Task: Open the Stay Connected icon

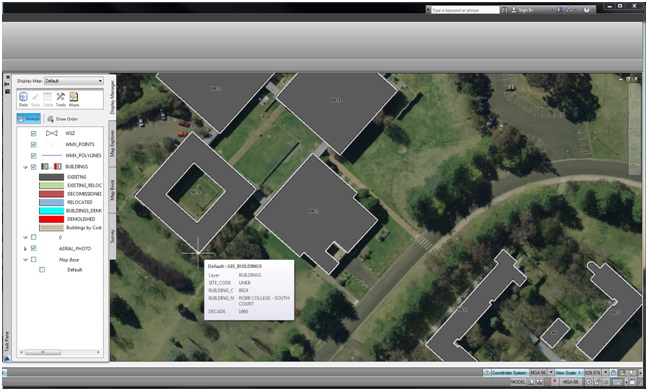Action: pyautogui.click(x=569, y=10)
